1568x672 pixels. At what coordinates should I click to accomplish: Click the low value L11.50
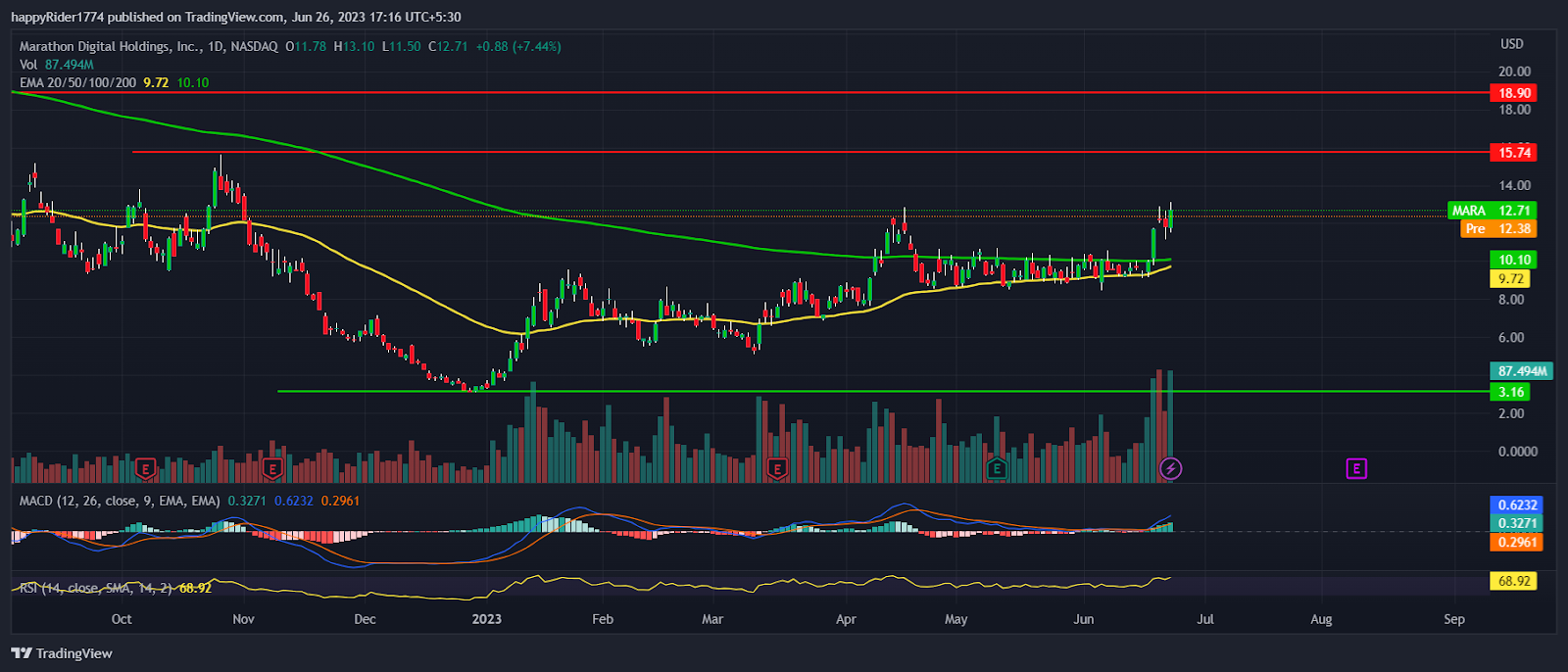tap(401, 46)
